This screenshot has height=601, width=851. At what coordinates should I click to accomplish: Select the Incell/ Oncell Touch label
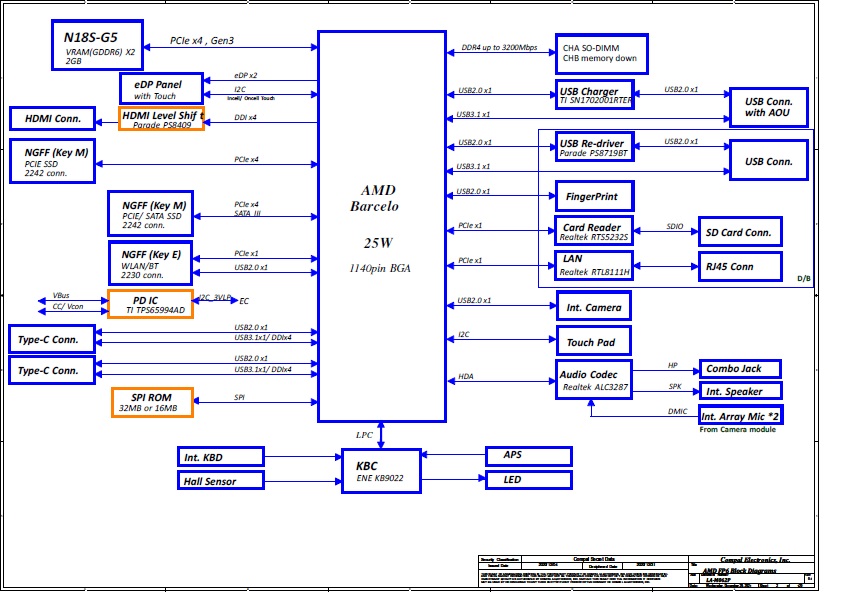(x=251, y=98)
